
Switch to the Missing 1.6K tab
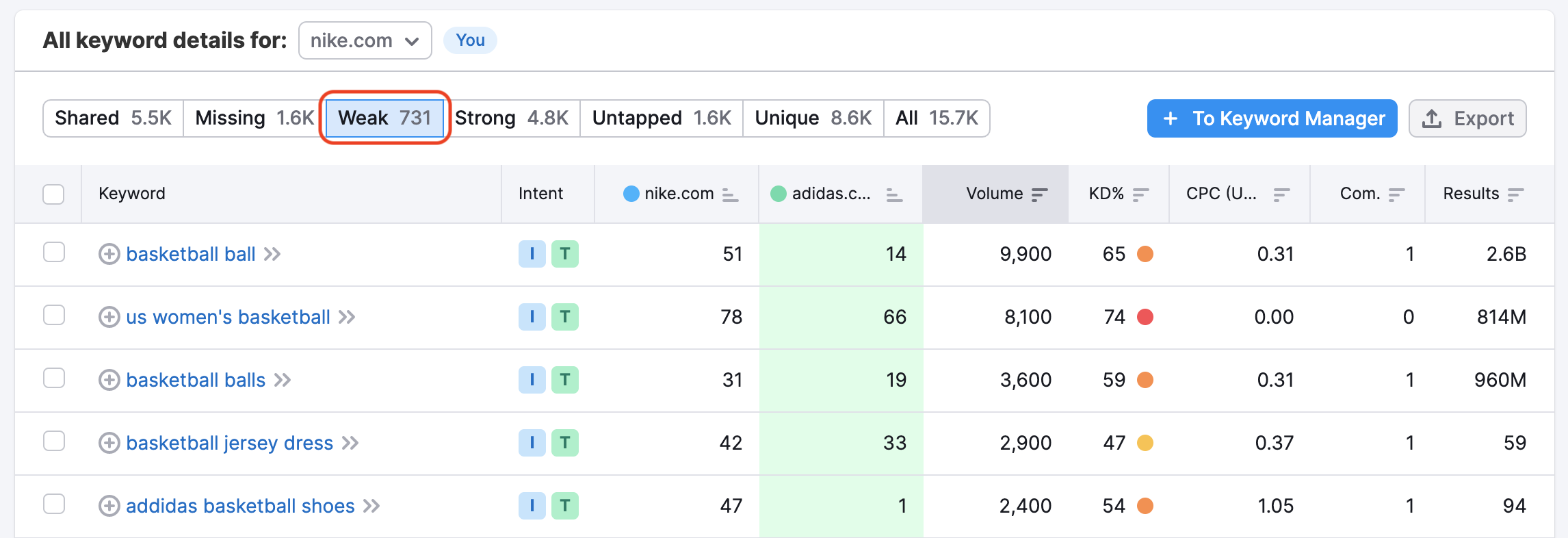(254, 118)
